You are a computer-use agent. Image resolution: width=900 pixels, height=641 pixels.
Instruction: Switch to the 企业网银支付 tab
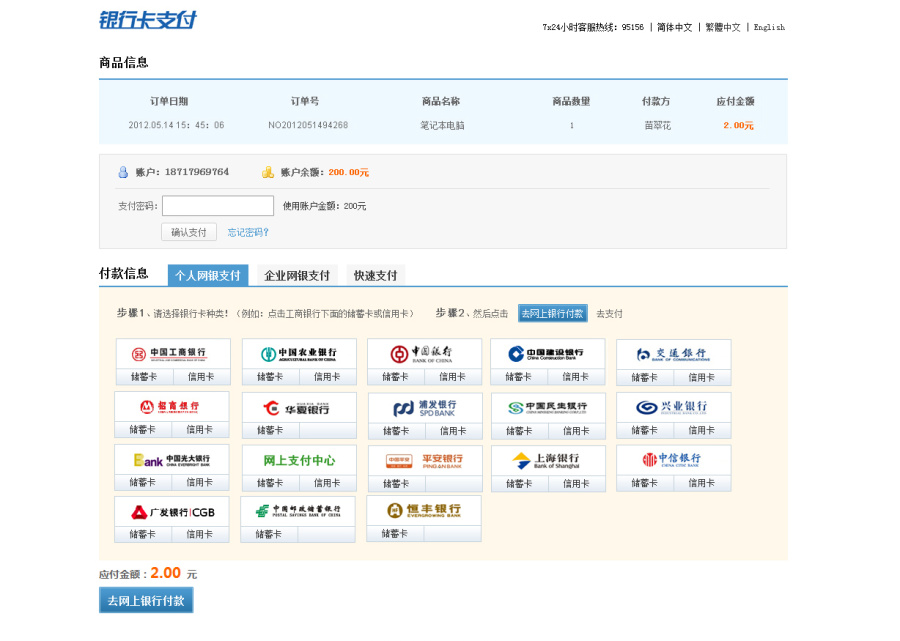pos(295,274)
